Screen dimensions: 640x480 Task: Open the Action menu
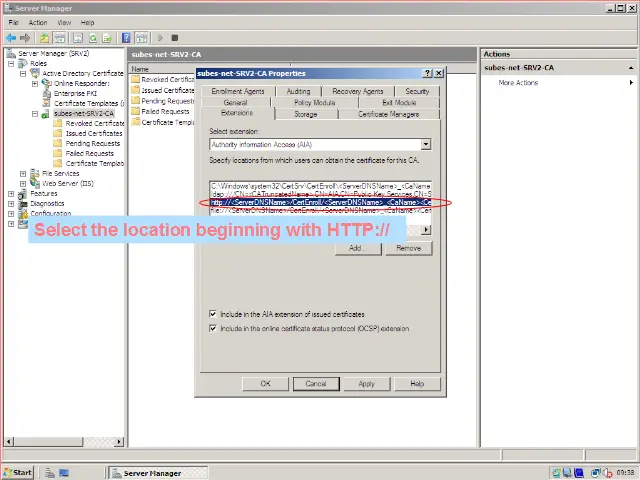click(x=38, y=22)
